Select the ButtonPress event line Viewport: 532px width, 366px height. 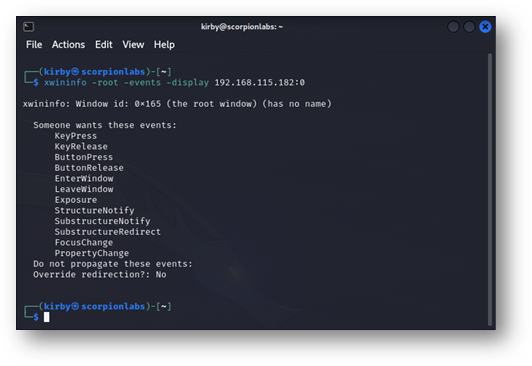pyautogui.click(x=84, y=157)
